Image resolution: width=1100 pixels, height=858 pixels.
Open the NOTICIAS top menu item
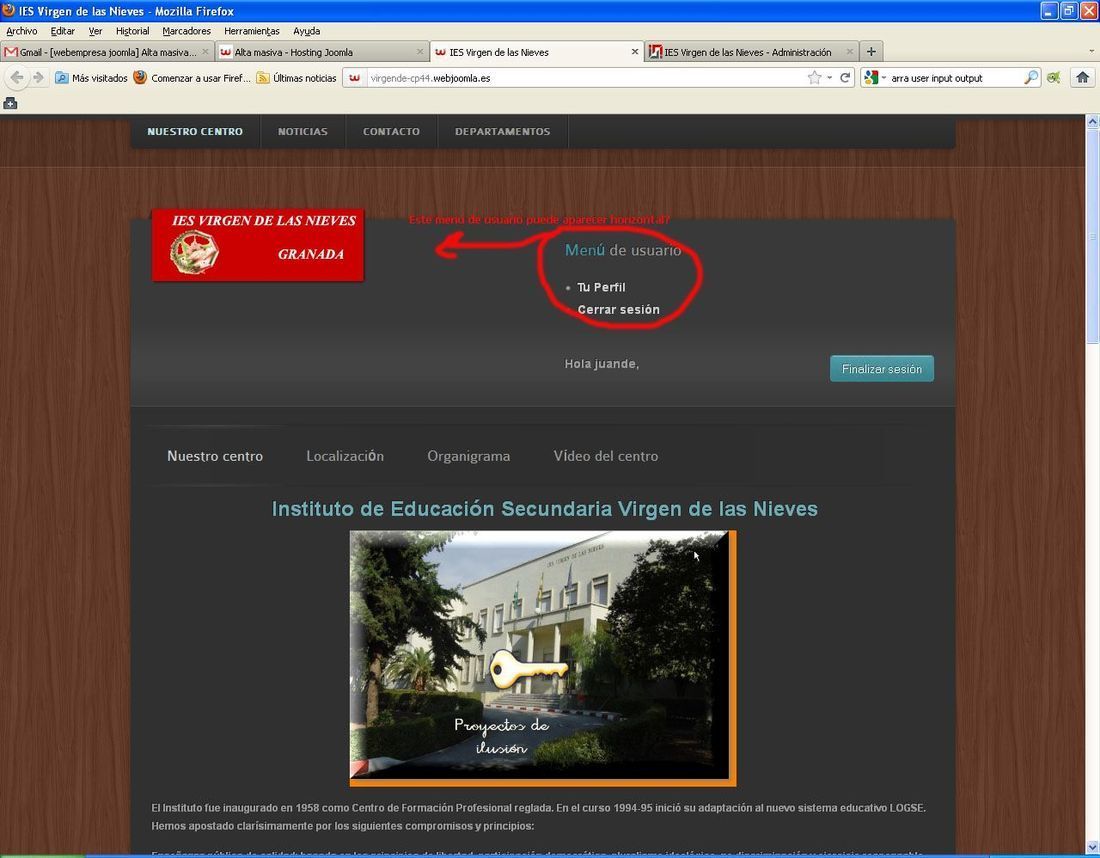click(302, 131)
